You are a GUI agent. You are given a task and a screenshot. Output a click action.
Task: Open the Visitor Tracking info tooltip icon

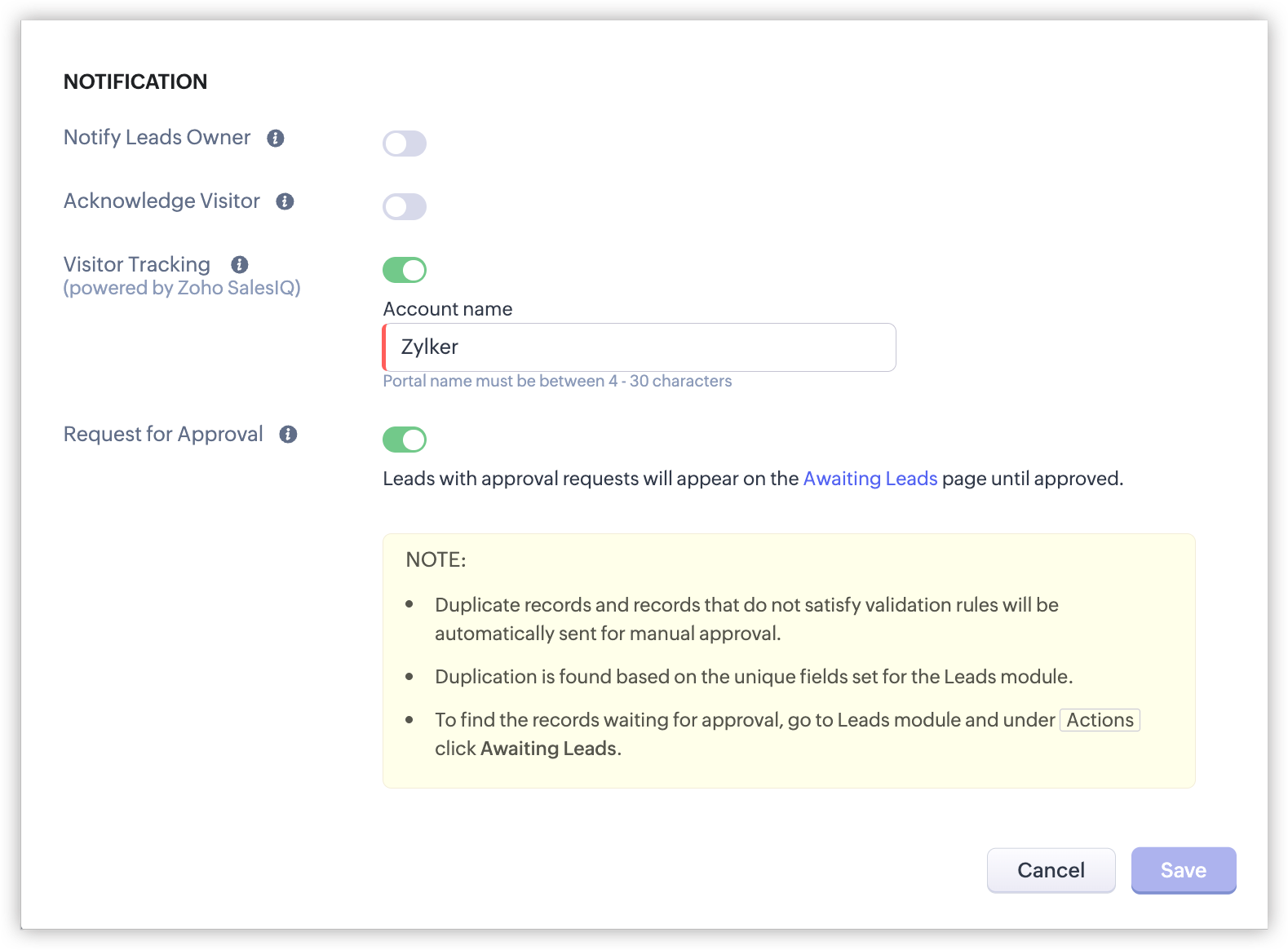[x=240, y=265]
